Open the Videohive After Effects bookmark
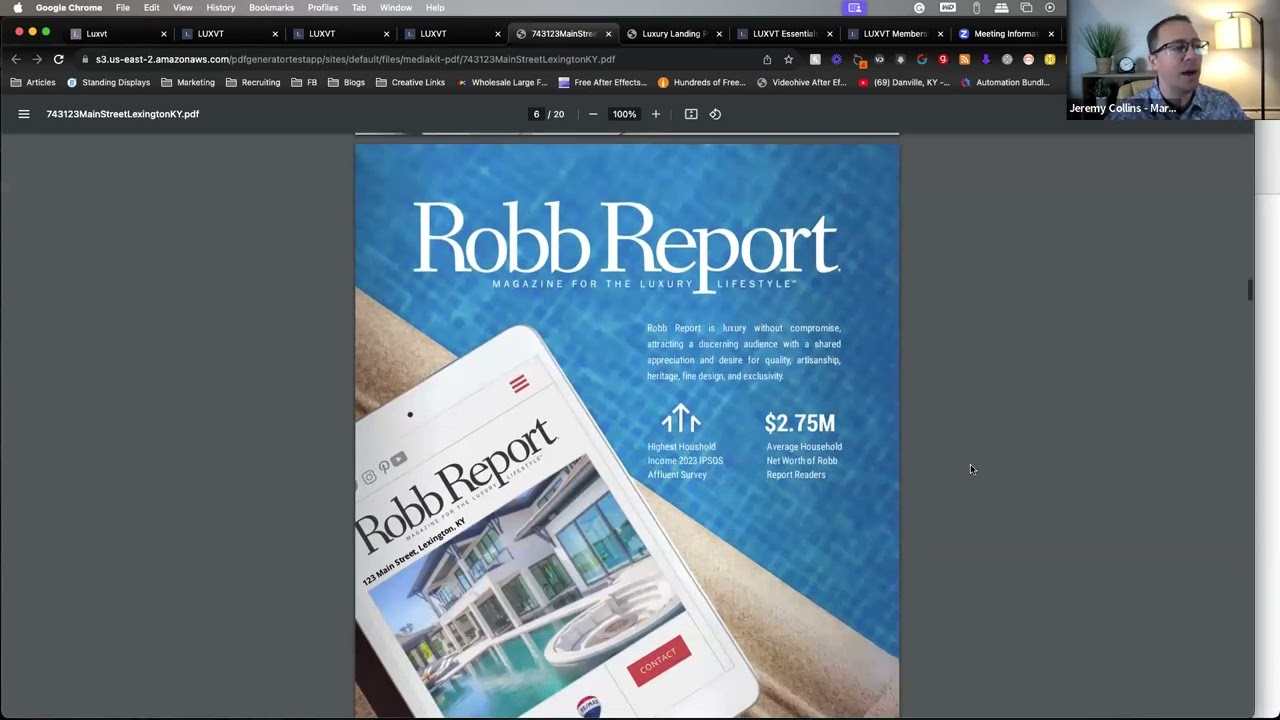This screenshot has height=720, width=1280. pyautogui.click(x=801, y=83)
